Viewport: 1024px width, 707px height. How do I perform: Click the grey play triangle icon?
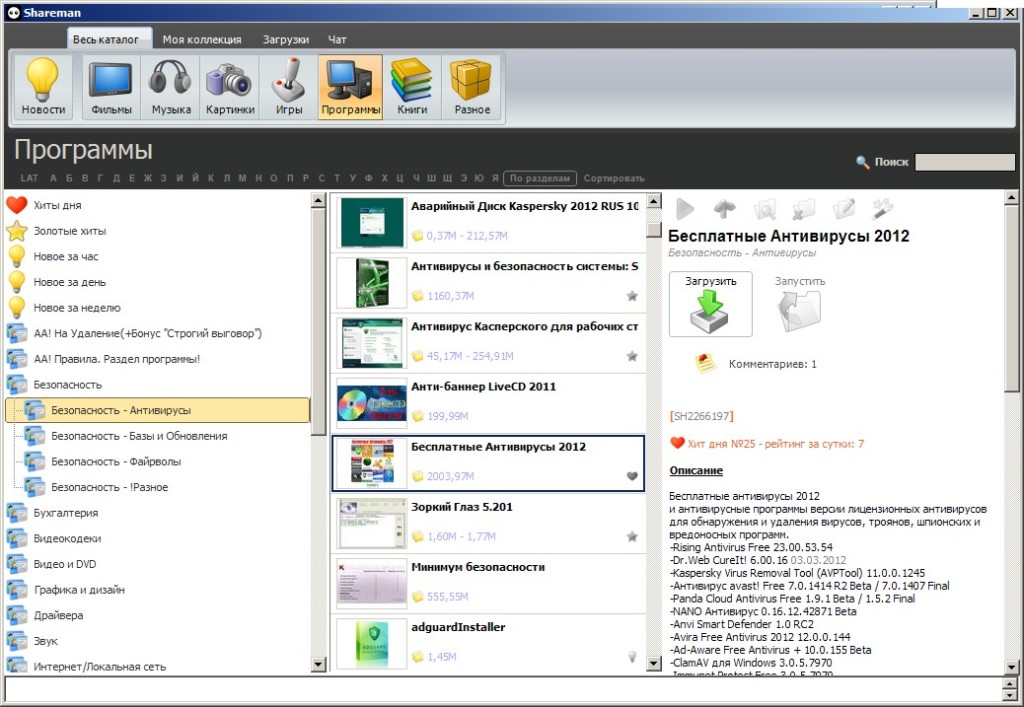tap(685, 209)
